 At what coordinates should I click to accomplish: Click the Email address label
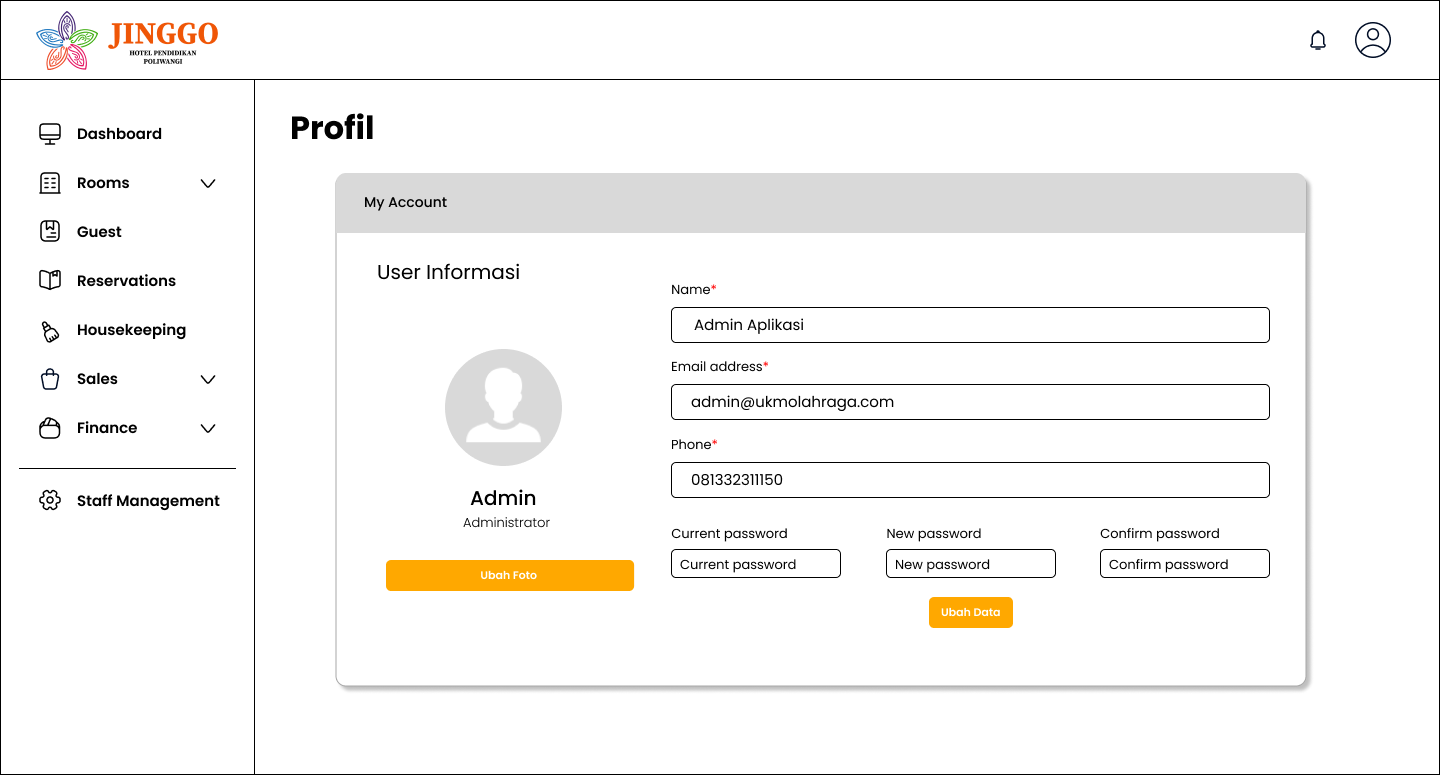tap(720, 367)
